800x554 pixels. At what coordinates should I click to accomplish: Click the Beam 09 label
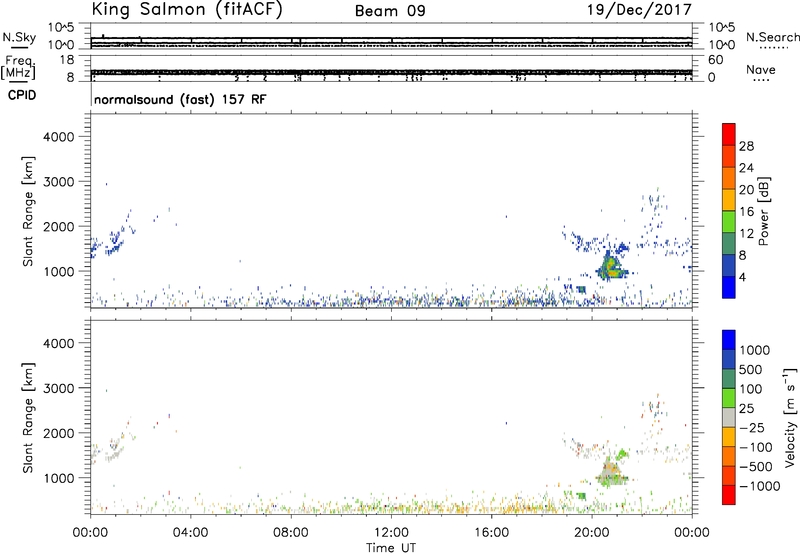(390, 11)
